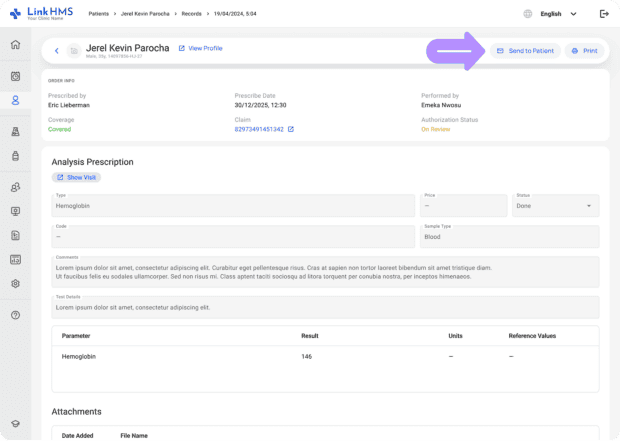Click the logout icon in top bar

[x=604, y=14]
